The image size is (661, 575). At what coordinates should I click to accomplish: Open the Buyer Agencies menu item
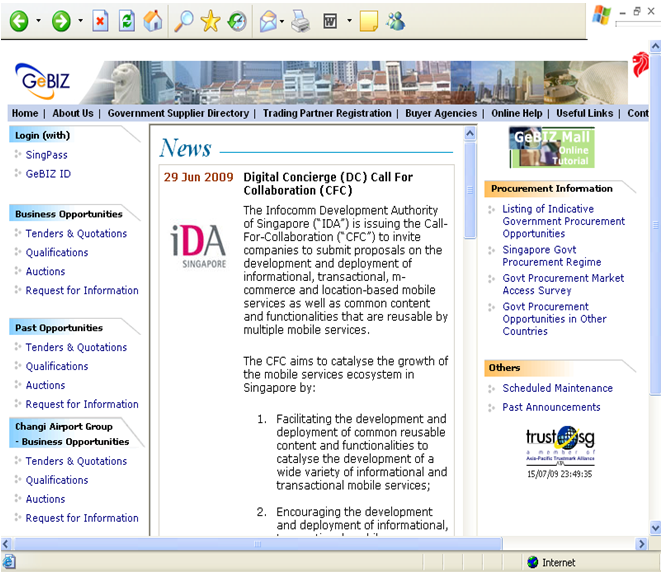[x=441, y=113]
